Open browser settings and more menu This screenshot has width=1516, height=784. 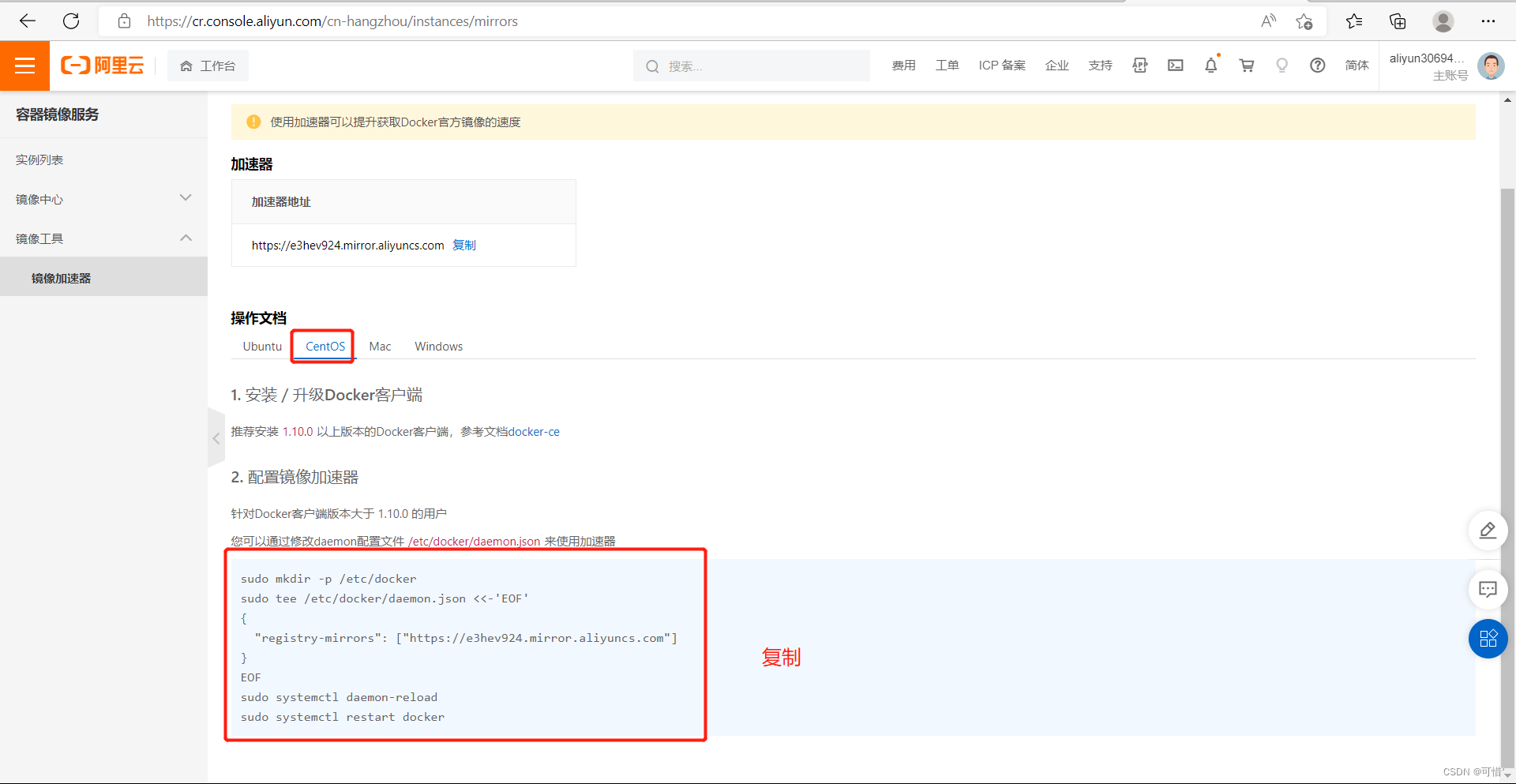pyautogui.click(x=1488, y=21)
